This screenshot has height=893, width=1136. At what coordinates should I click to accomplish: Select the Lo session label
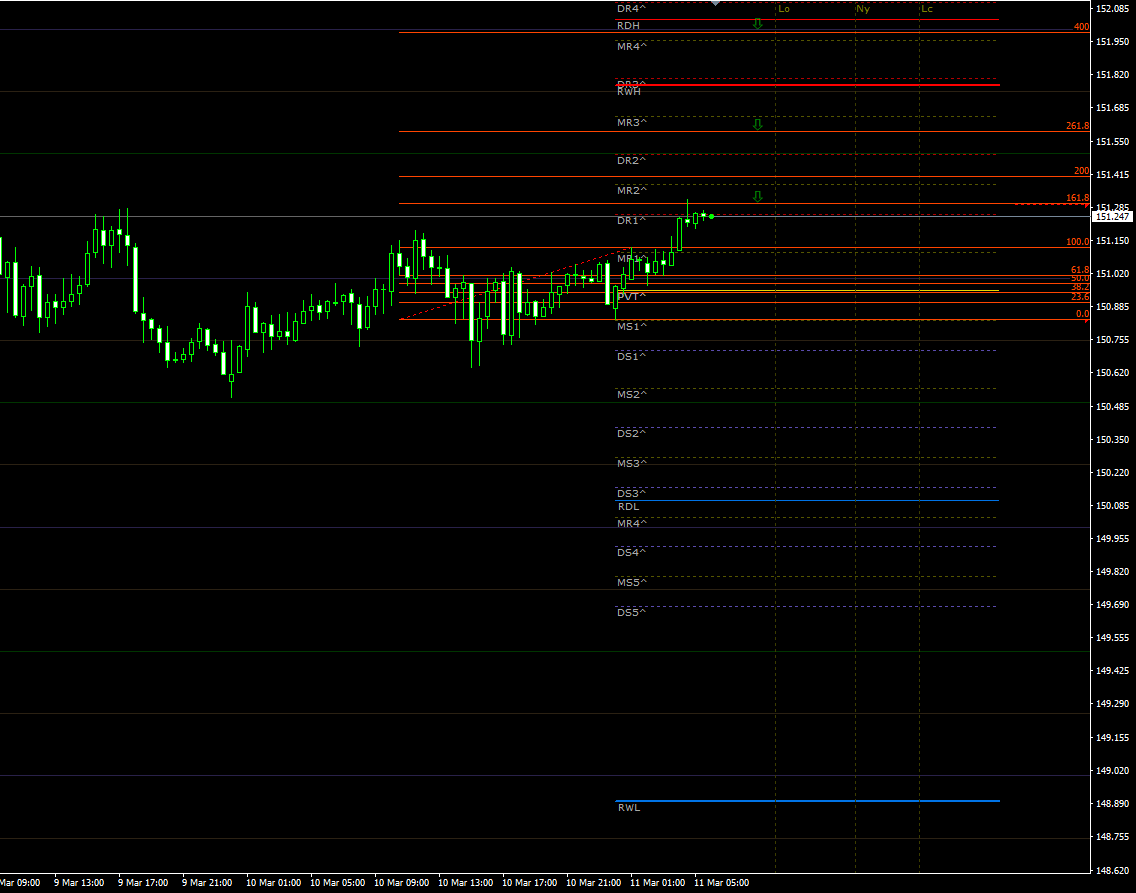click(786, 8)
